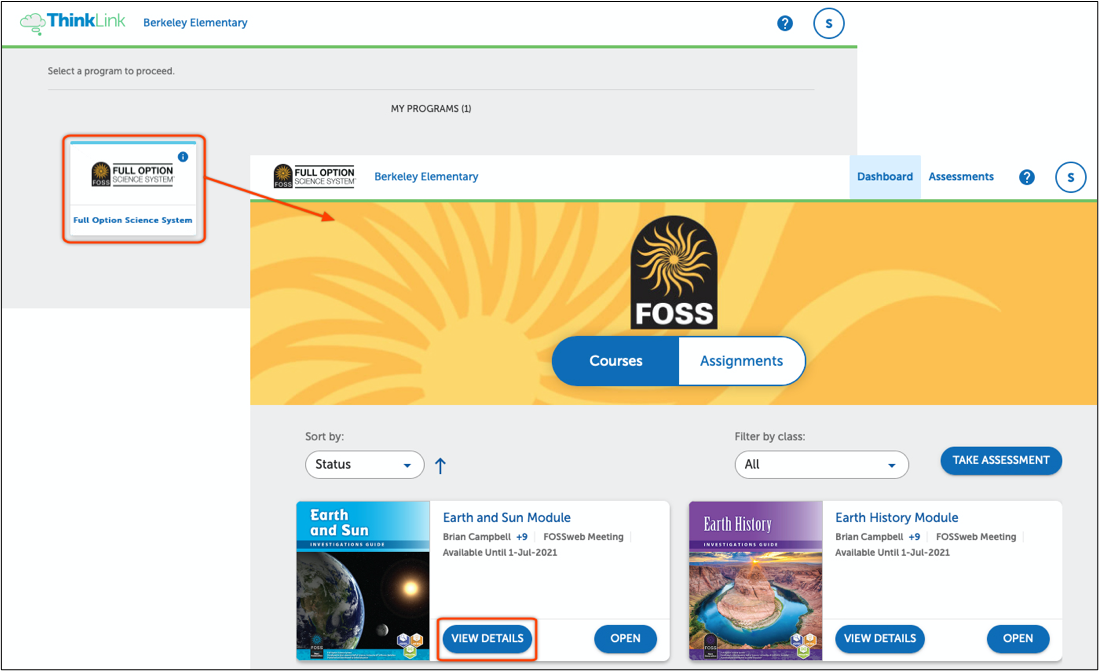Click the Earth and Sun cover thumbnail
Viewport: 1099px width, 671px height.
tap(363, 581)
